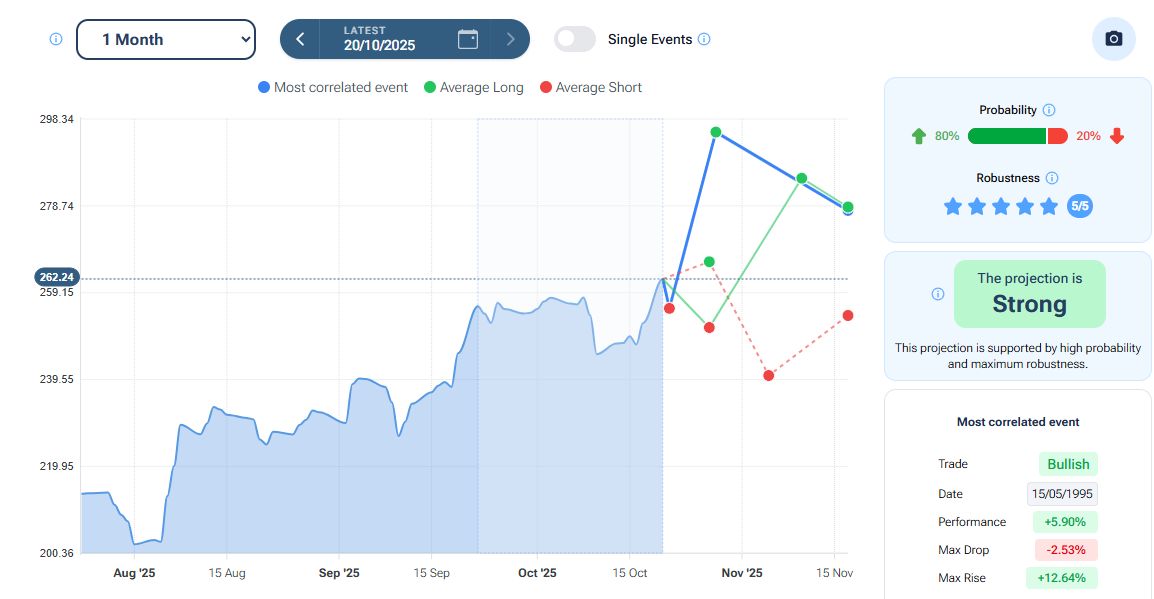This screenshot has width=1154, height=599.
Task: Click the LATEST 20/10/2025 date display
Action: (379, 39)
